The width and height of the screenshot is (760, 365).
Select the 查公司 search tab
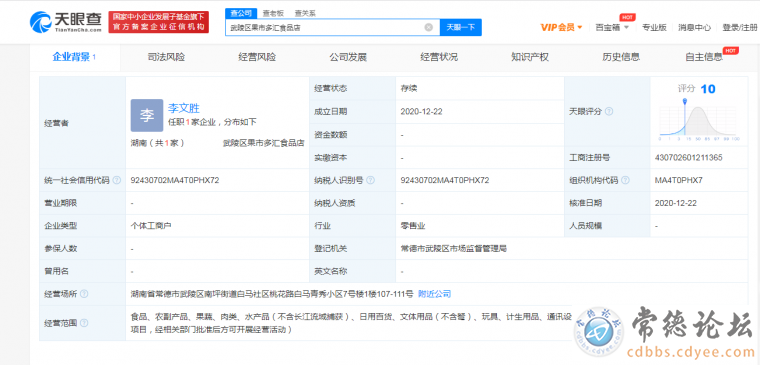[241, 13]
